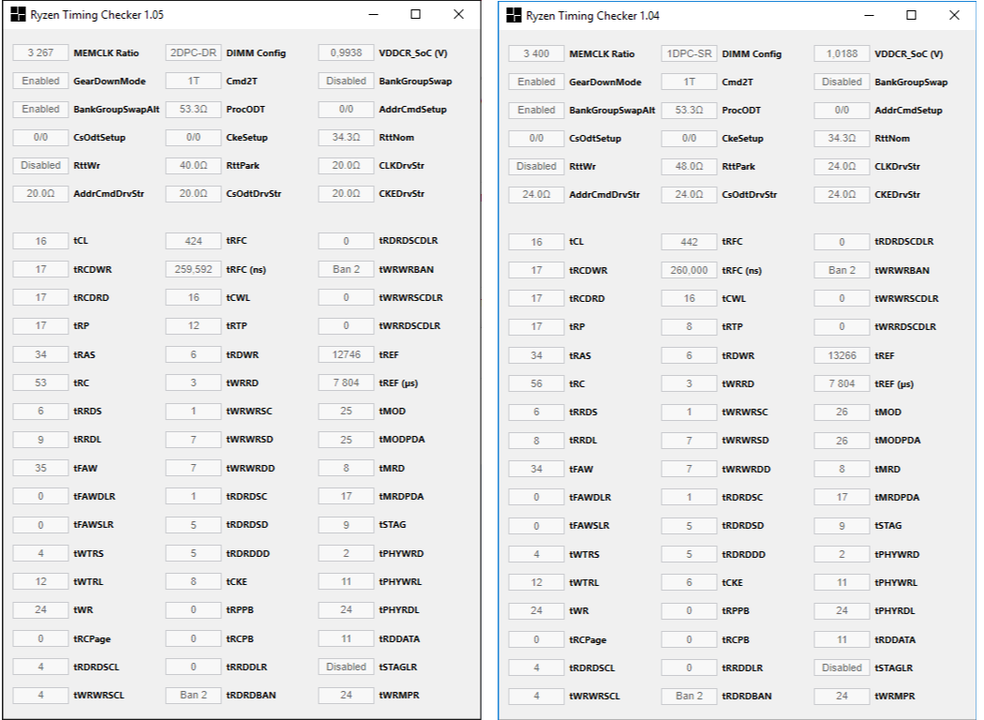Select CkeSetup field in 1.04 window

point(689,138)
